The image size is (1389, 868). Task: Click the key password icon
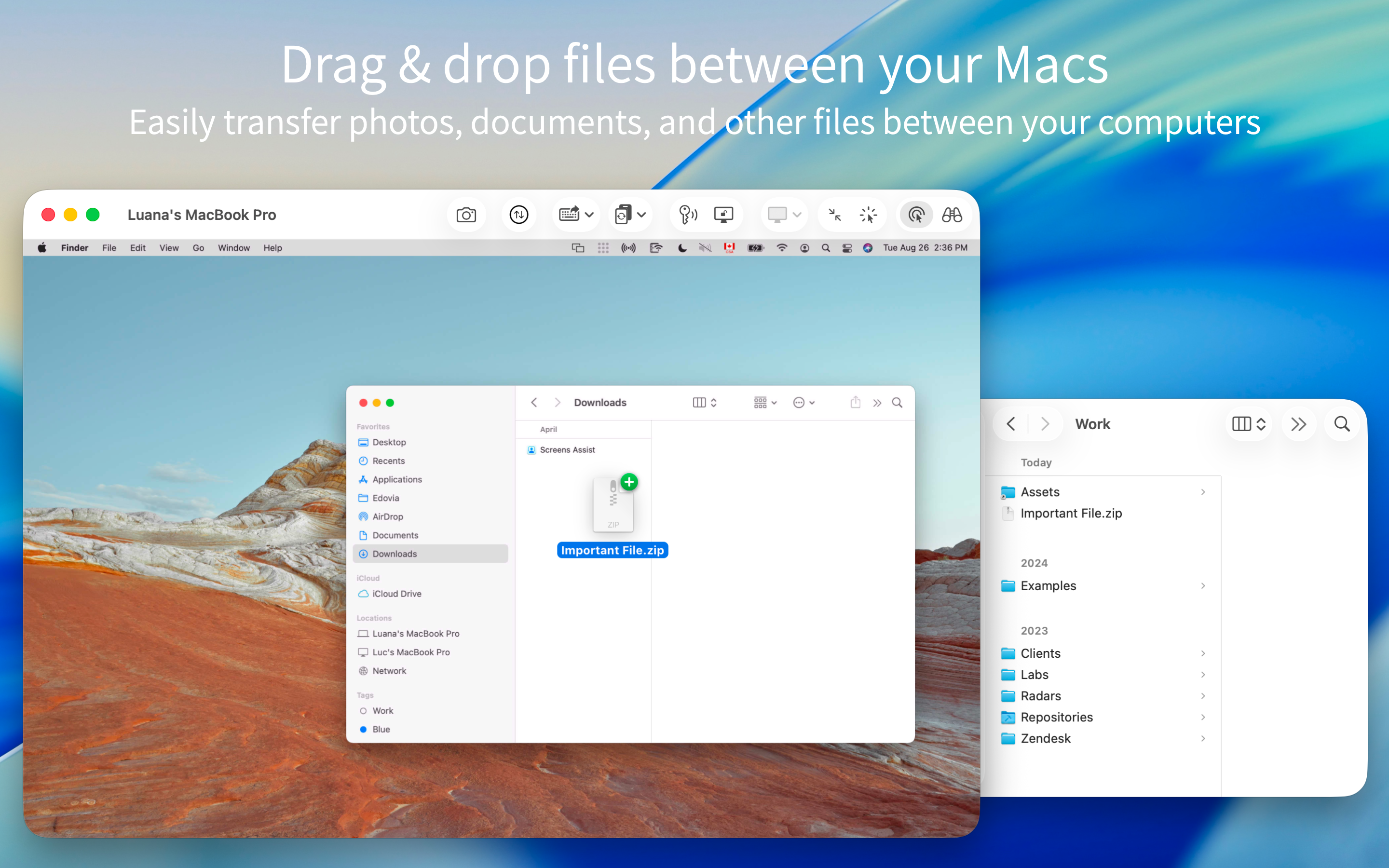688,215
